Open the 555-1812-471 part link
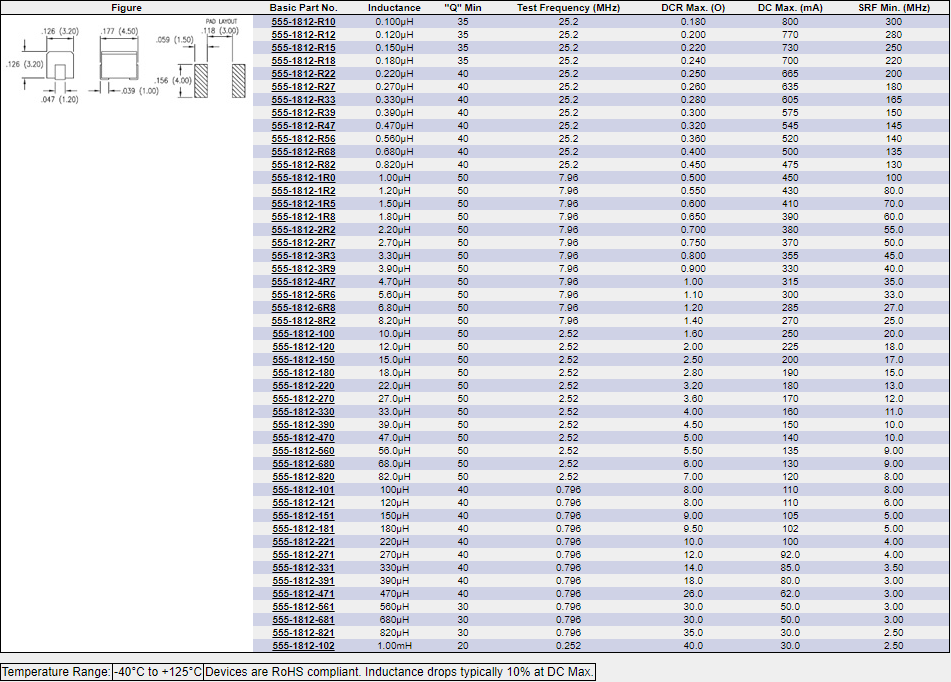Image resolution: width=951 pixels, height=682 pixels. coord(304,593)
